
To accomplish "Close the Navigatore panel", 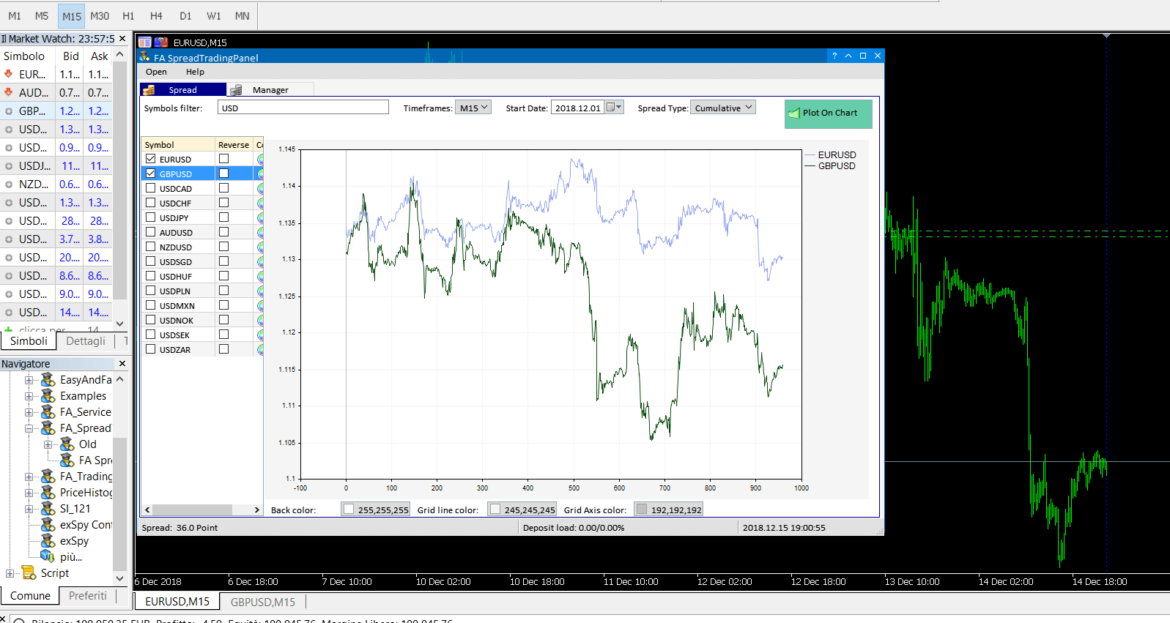I will [123, 364].
